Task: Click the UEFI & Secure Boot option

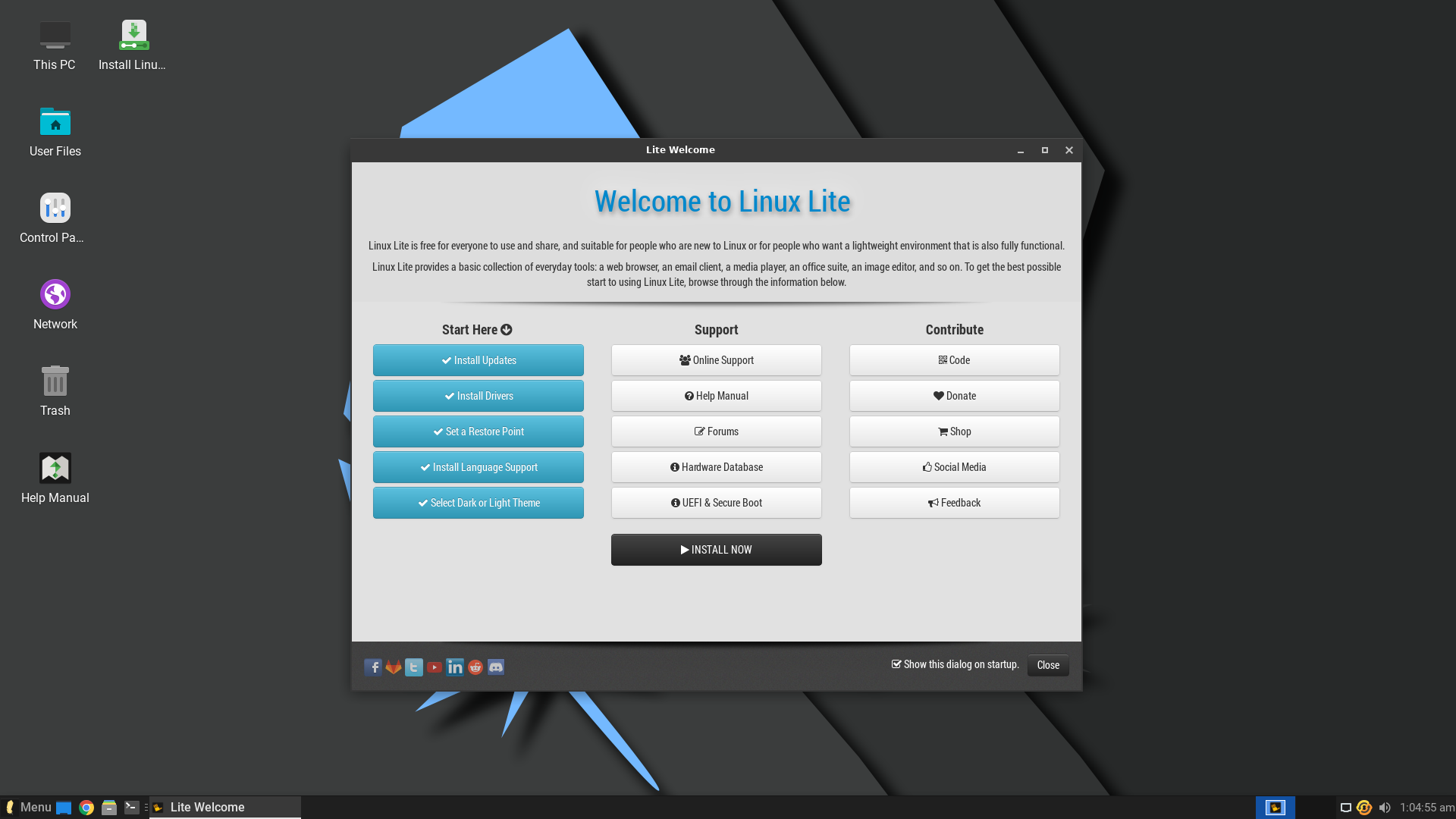Action: (716, 502)
